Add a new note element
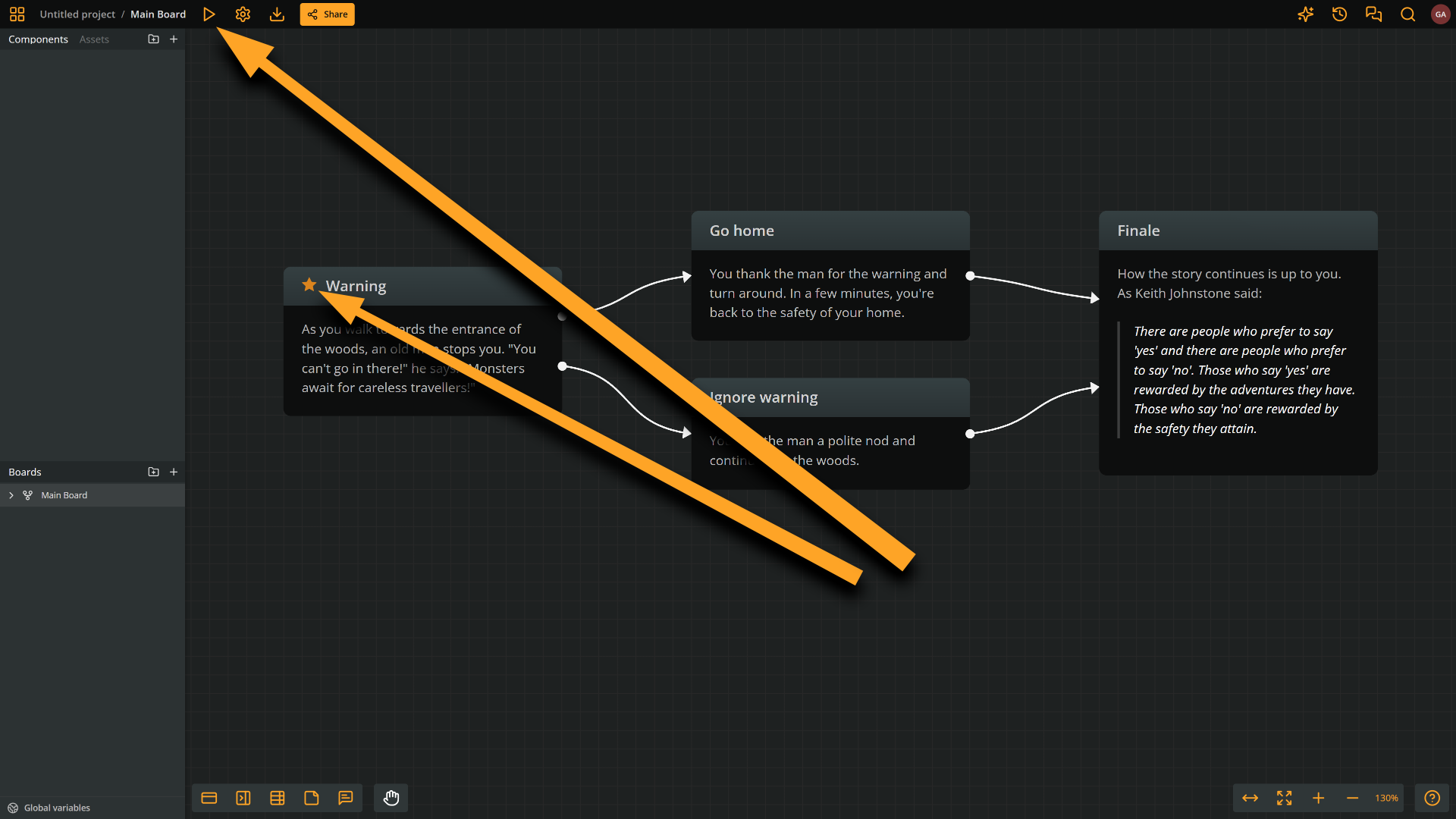 click(x=312, y=798)
